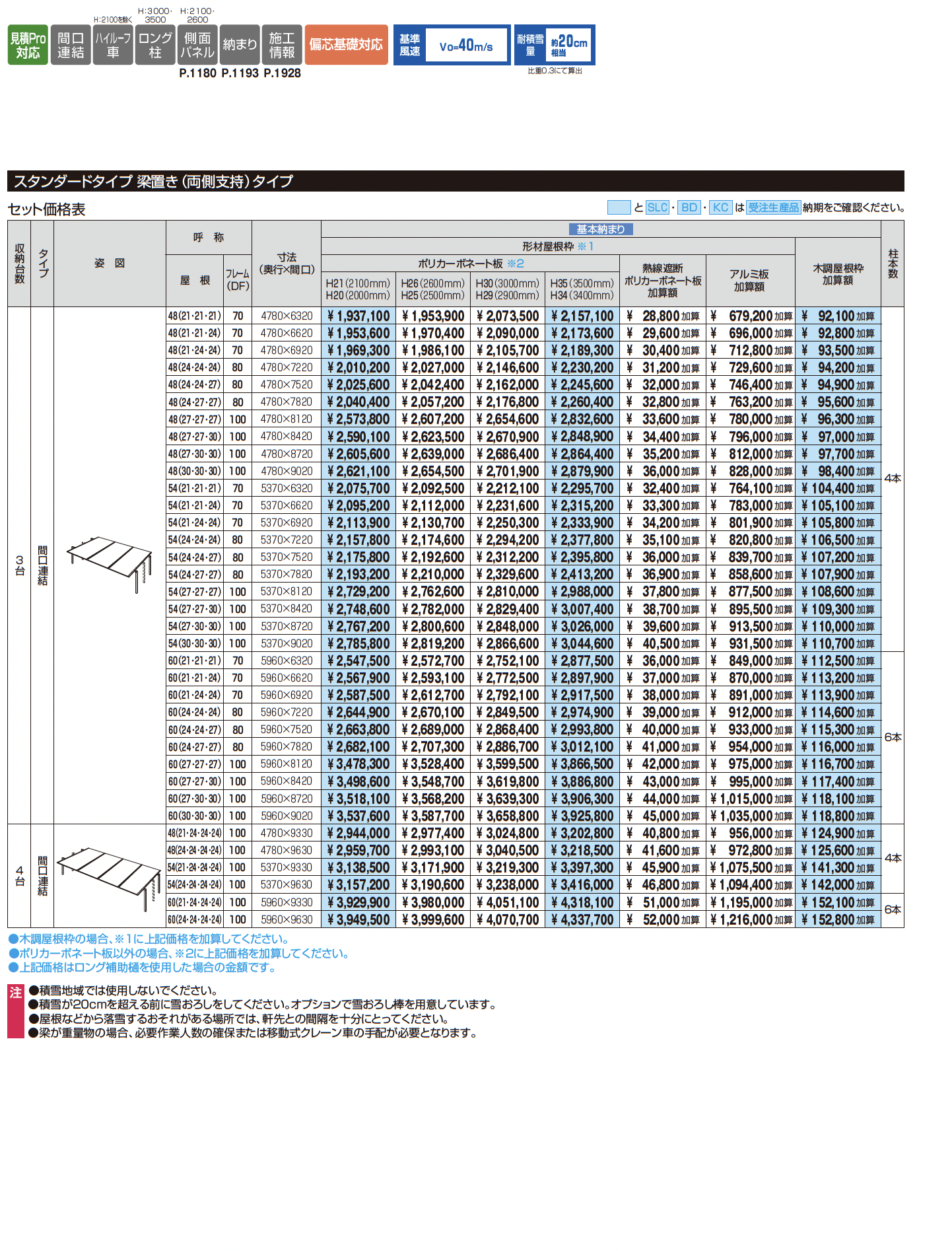
Task: Click addition ¥152,800加算
Action: 838,919
